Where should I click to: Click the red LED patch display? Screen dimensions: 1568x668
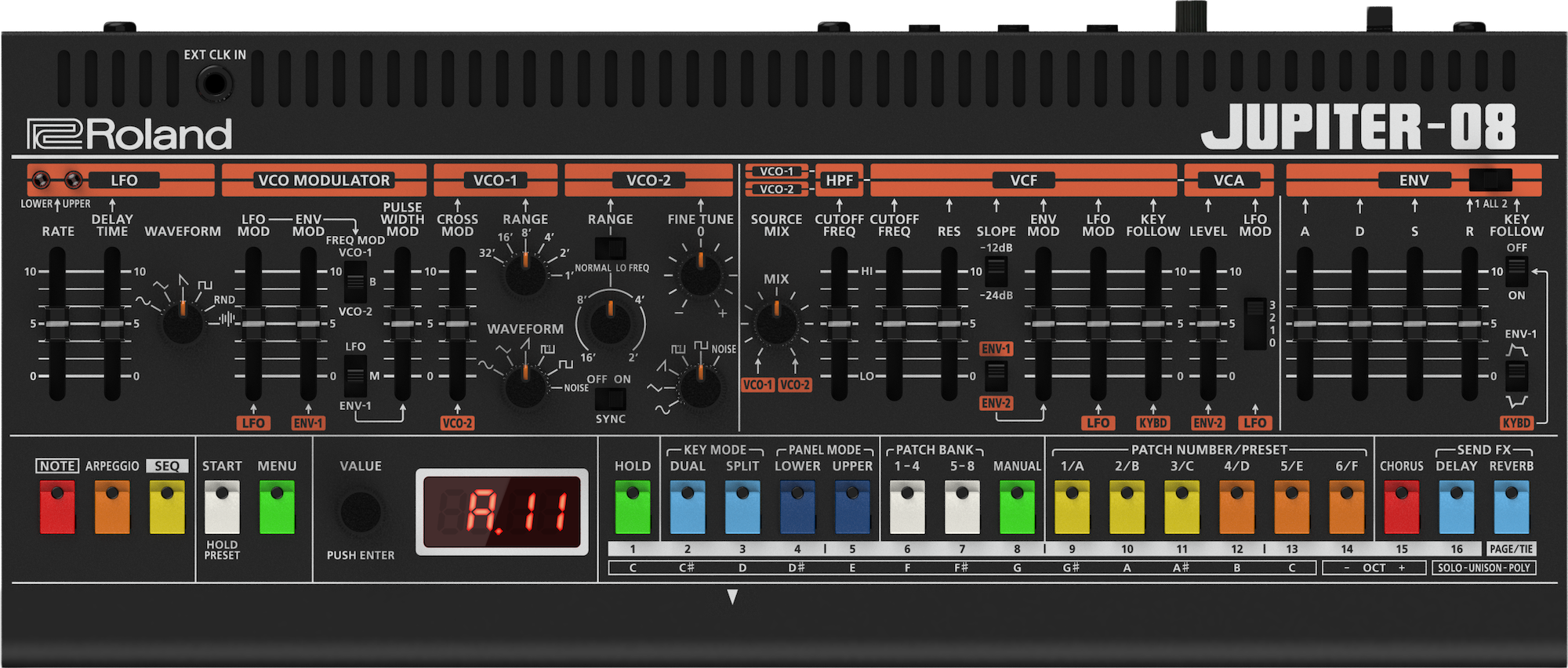point(502,512)
